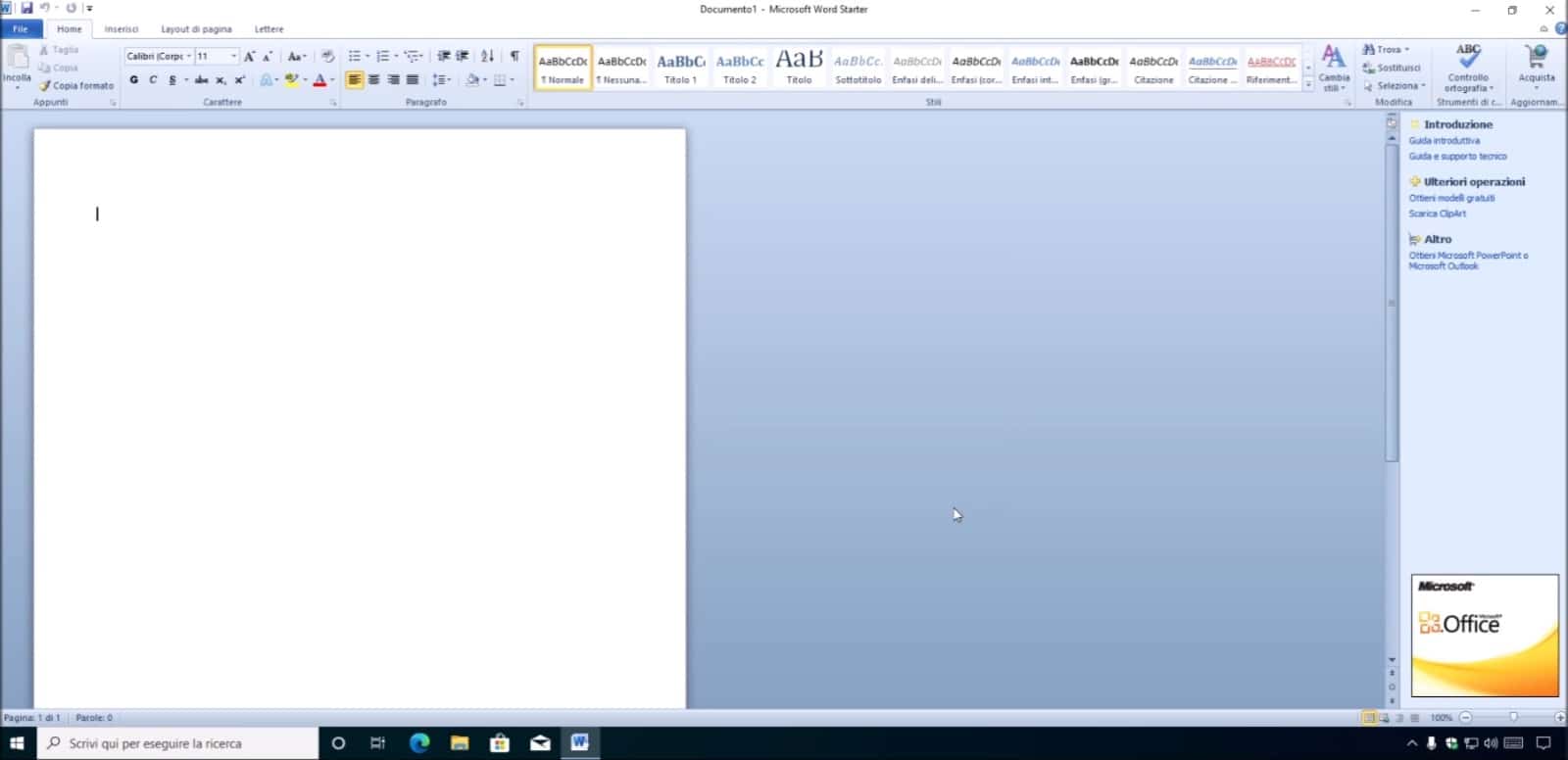Toggle strikethrough text formatting

[x=201, y=80]
